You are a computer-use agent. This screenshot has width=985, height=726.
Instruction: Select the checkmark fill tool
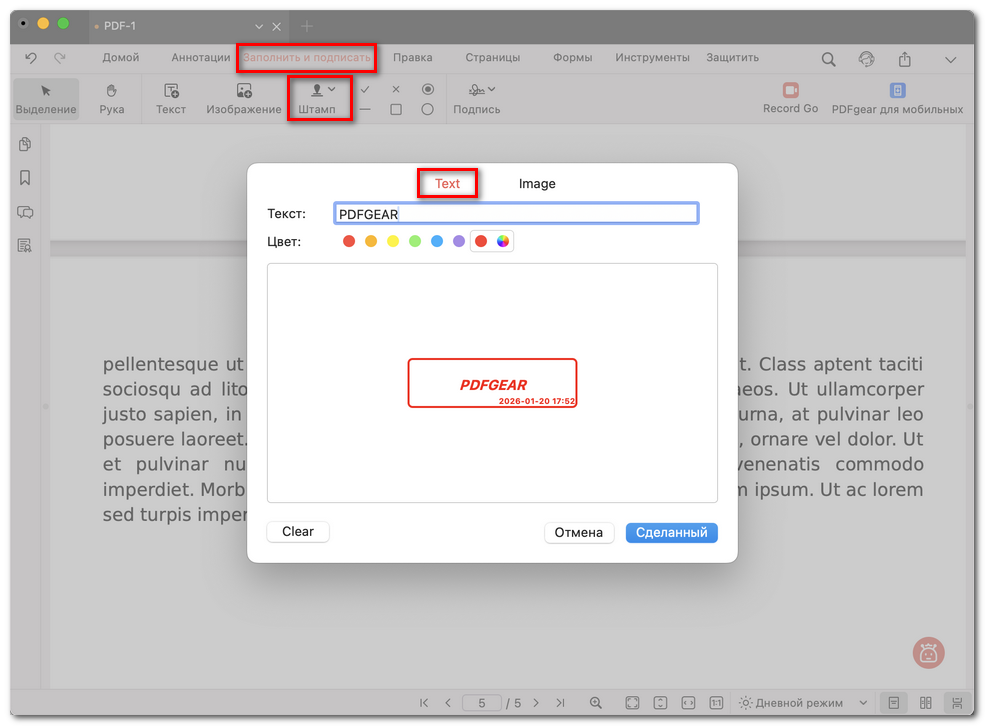coord(365,90)
